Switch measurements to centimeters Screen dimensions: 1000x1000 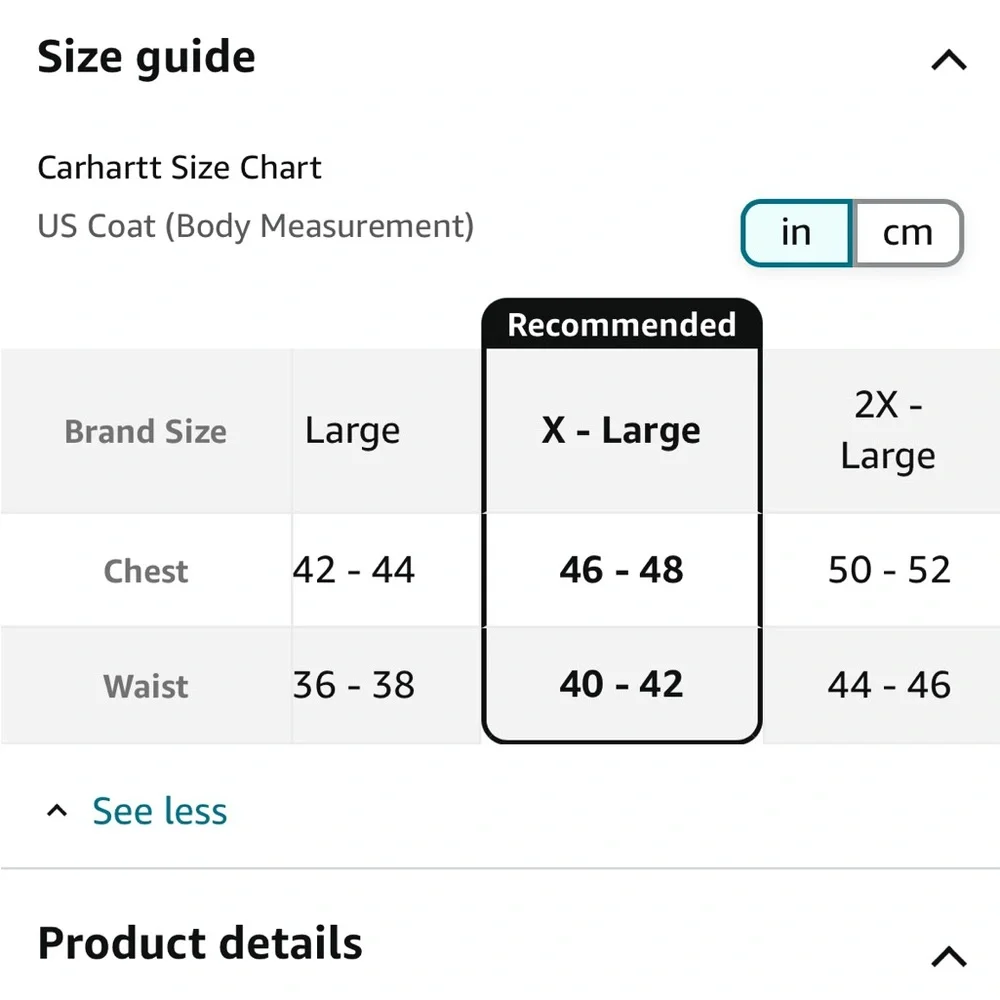907,233
